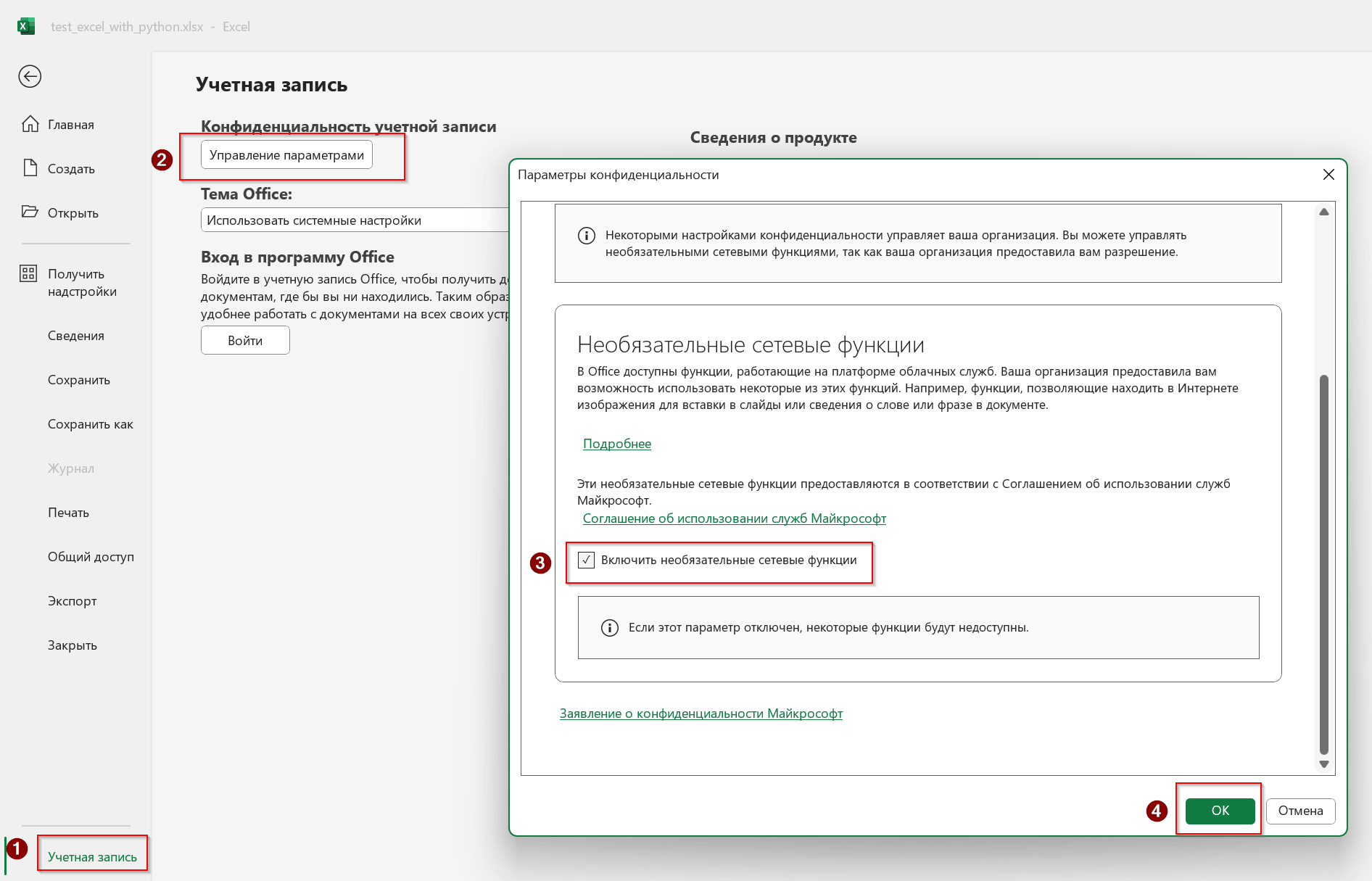Click the Управление параметрами button
This screenshot has width=1372, height=881.
coord(286,155)
